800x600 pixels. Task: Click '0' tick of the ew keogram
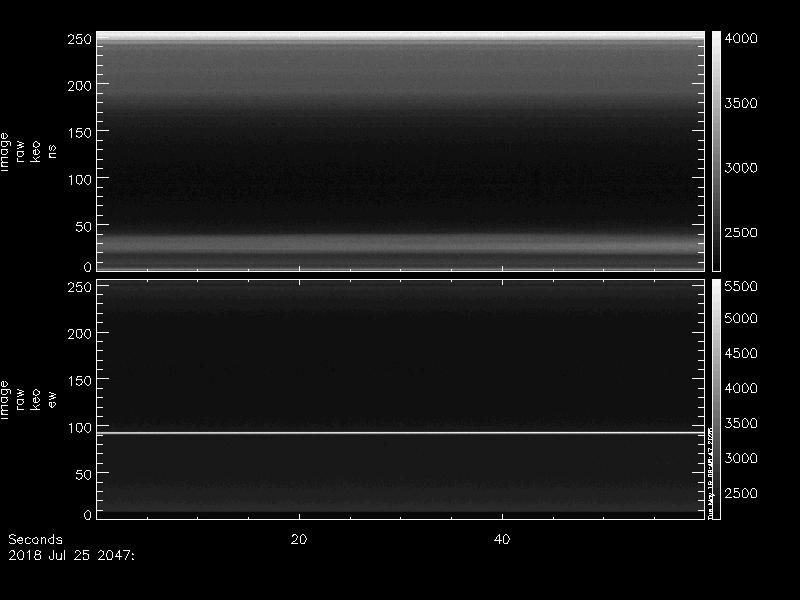tap(88, 515)
